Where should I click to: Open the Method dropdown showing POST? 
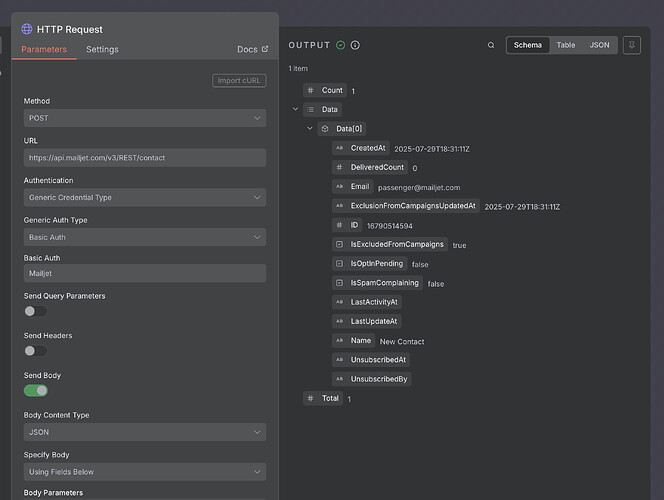coord(145,118)
